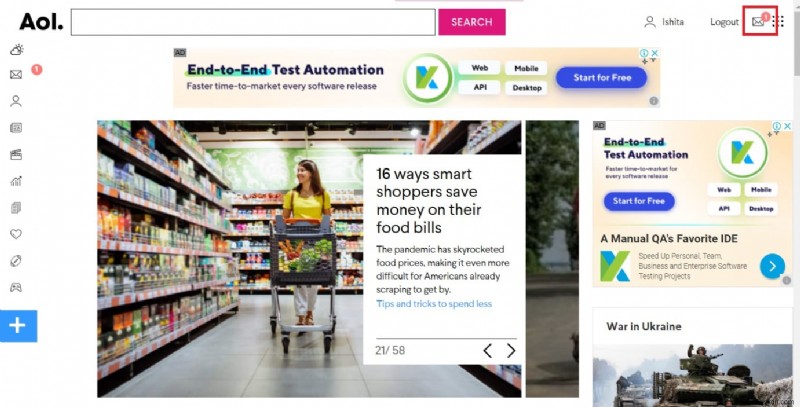Open the Ishita account menu

tap(664, 22)
